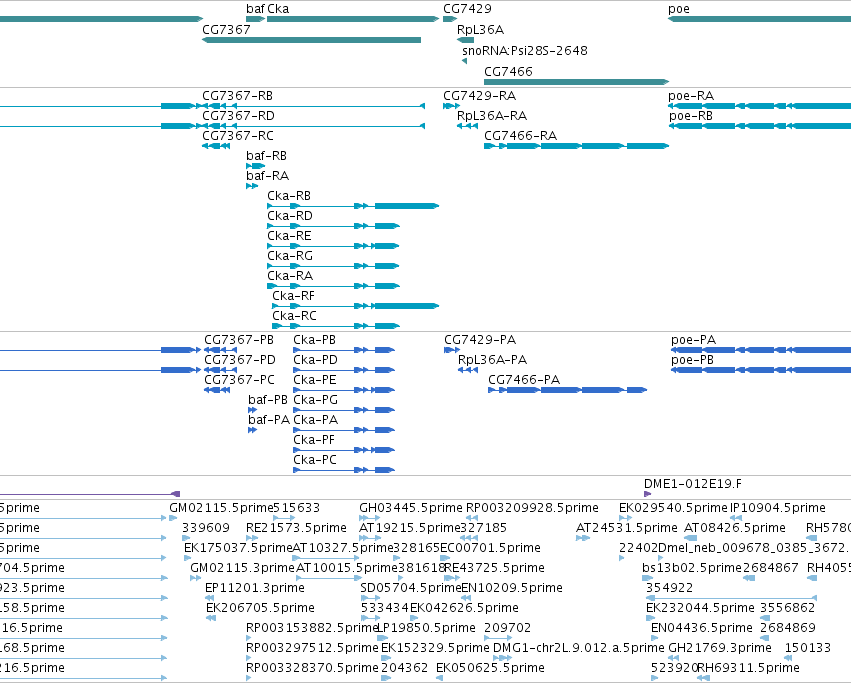Select the RpL36A gene label
The image size is (851, 683).
pos(480,30)
